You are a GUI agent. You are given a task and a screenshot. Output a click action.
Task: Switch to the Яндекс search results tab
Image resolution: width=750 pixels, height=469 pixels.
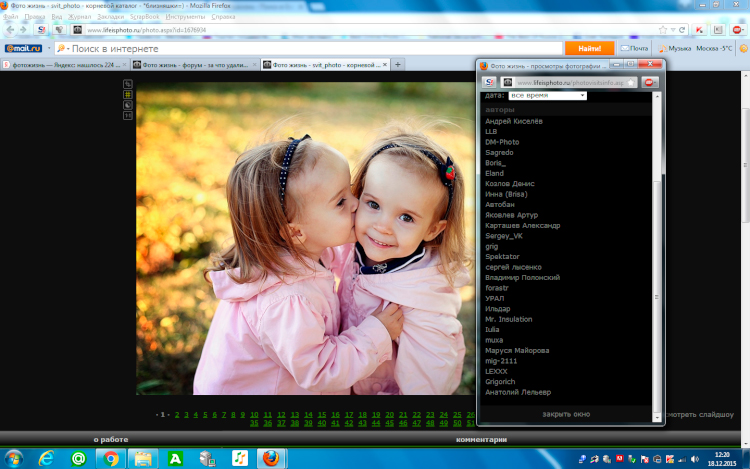(65, 64)
